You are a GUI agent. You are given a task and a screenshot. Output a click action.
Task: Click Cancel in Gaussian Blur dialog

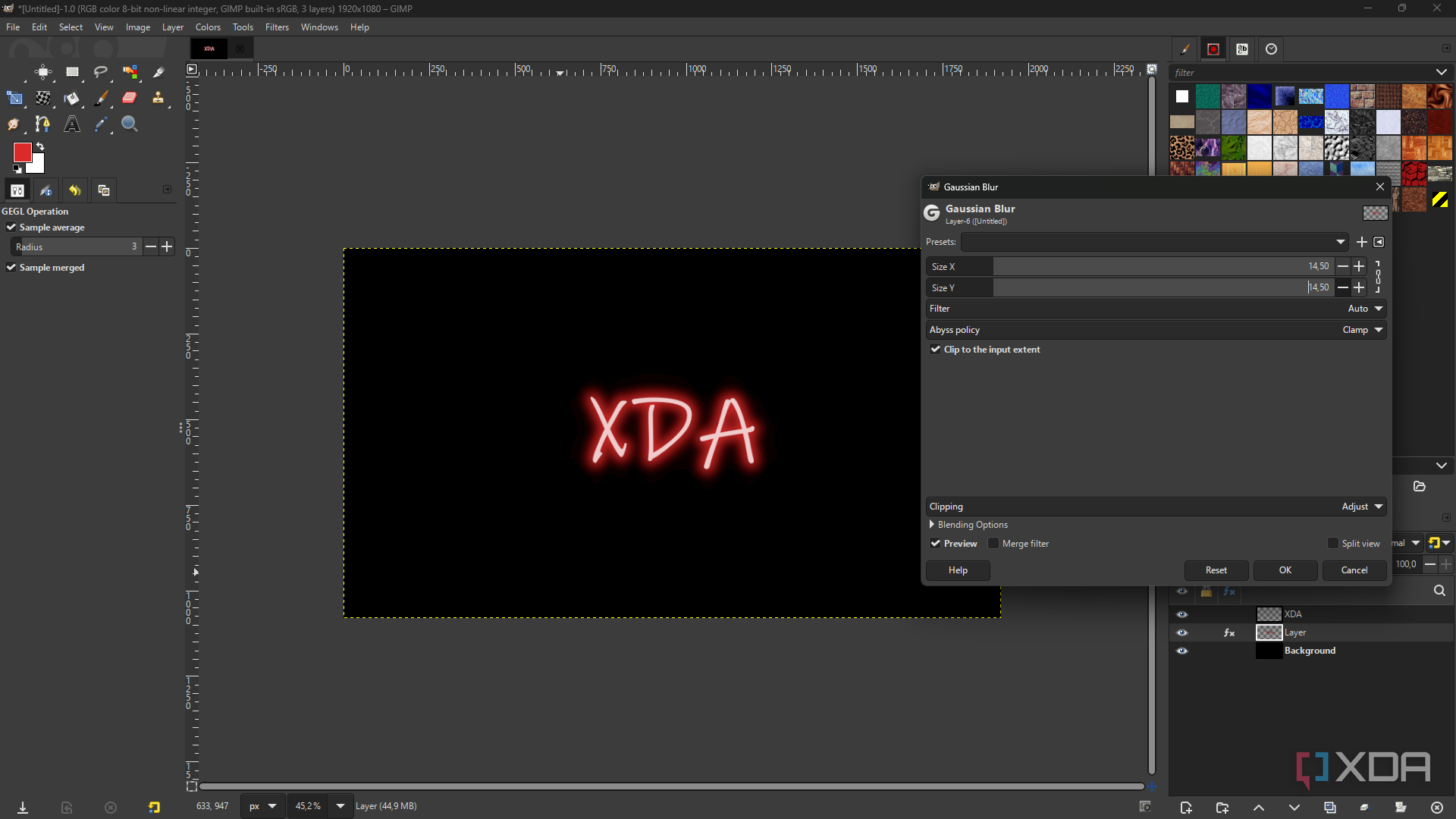pyautogui.click(x=1354, y=570)
